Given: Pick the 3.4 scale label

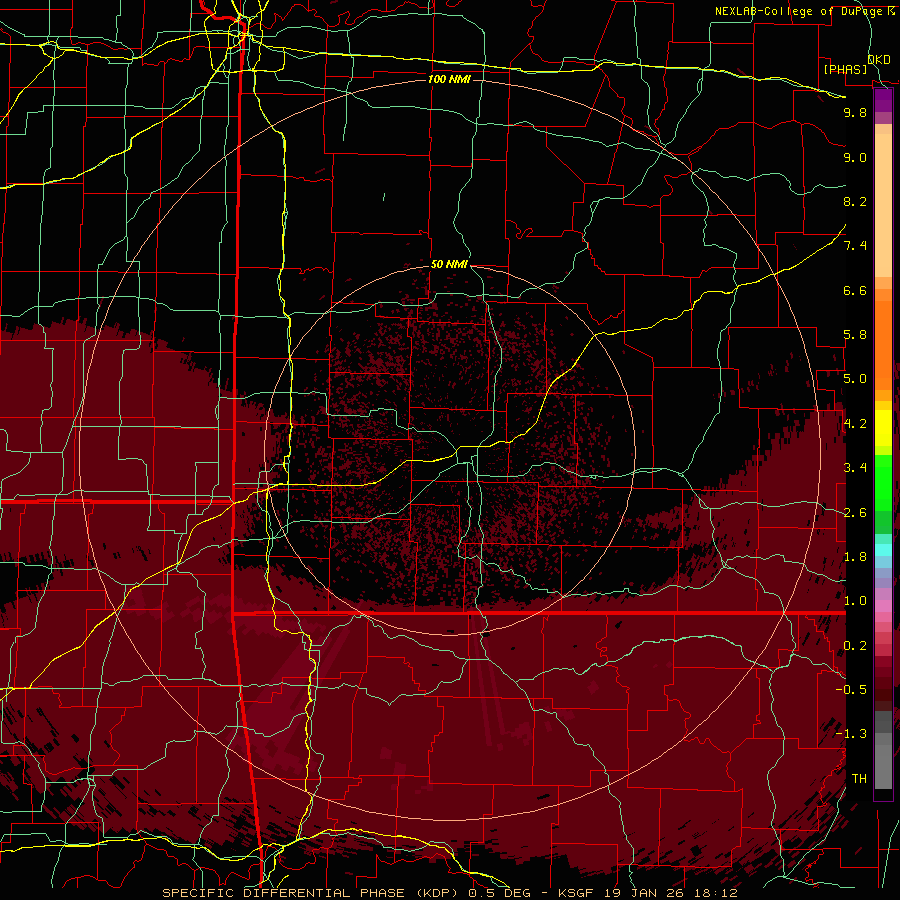Looking at the screenshot, I should pos(855,468).
